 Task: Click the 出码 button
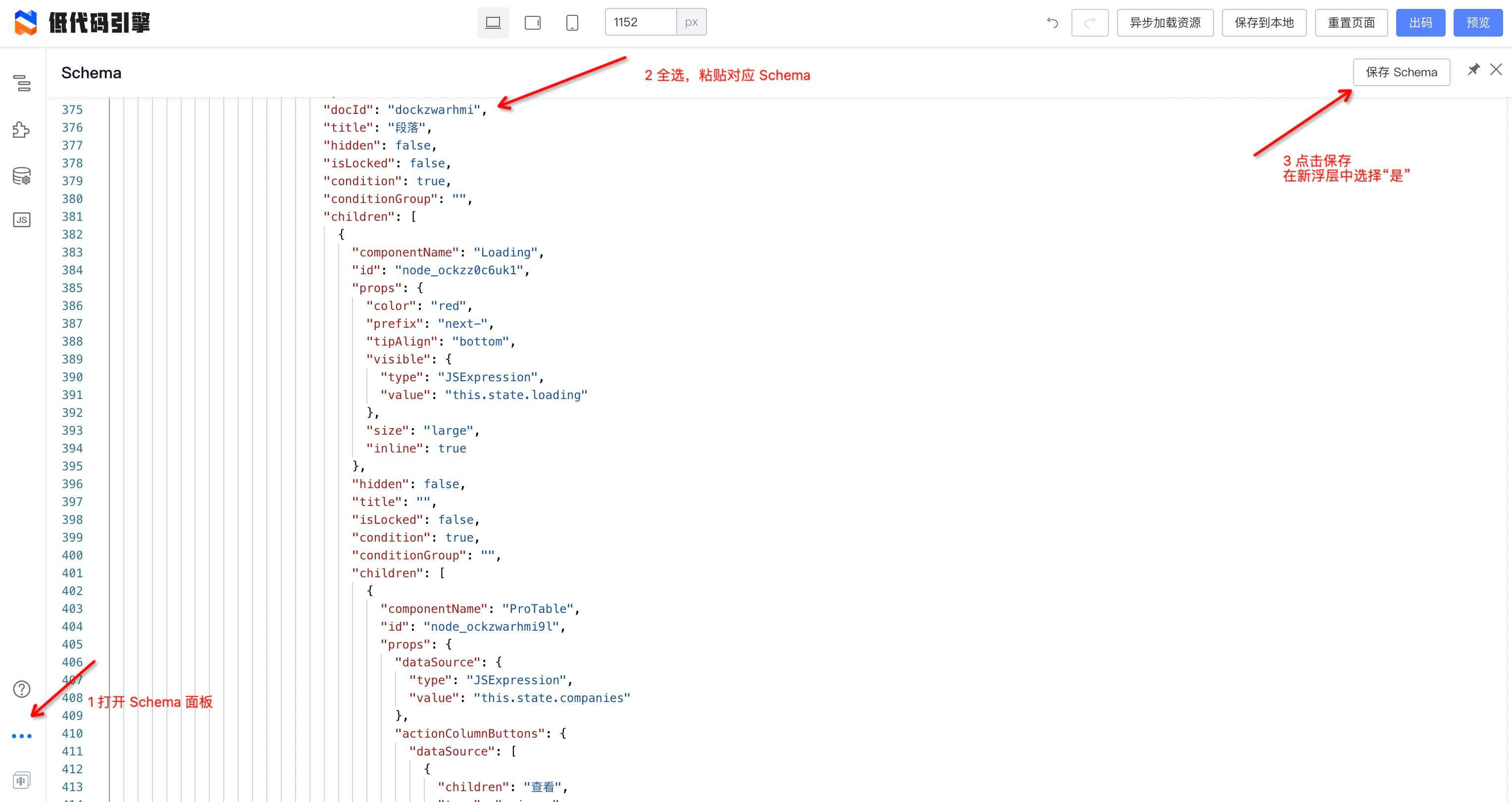pyautogui.click(x=1420, y=22)
